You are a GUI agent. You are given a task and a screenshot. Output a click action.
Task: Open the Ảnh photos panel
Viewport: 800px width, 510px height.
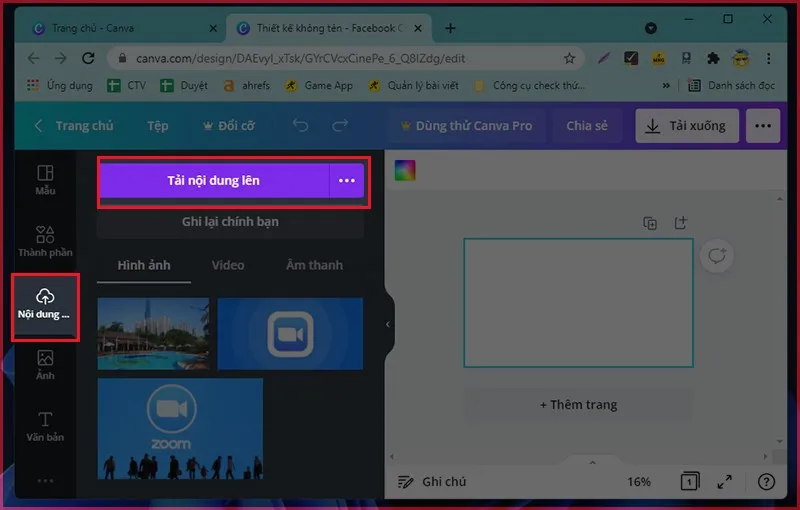click(45, 364)
